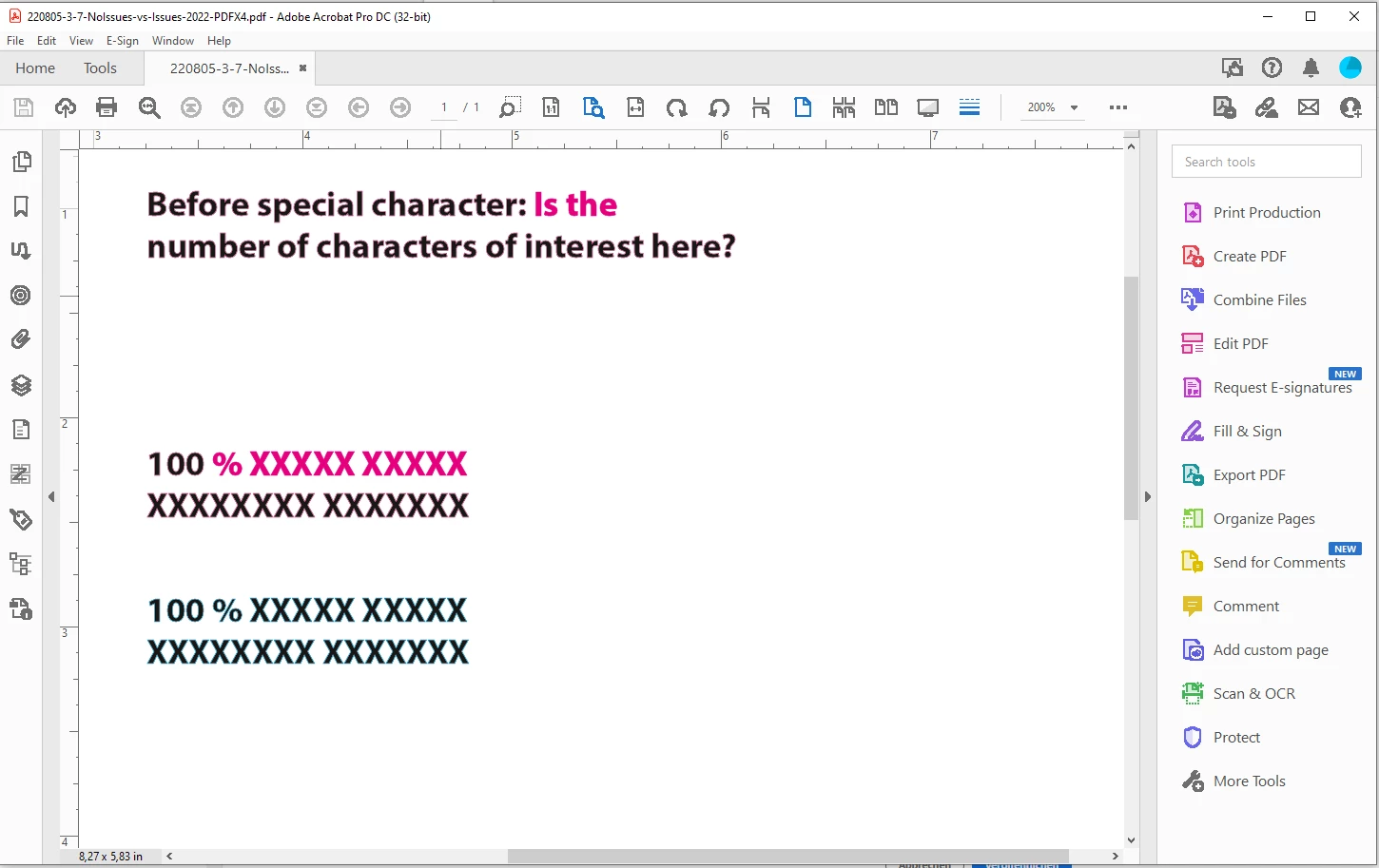Image resolution: width=1379 pixels, height=868 pixels.
Task: Open the Content panel page icon
Action: click(21, 430)
